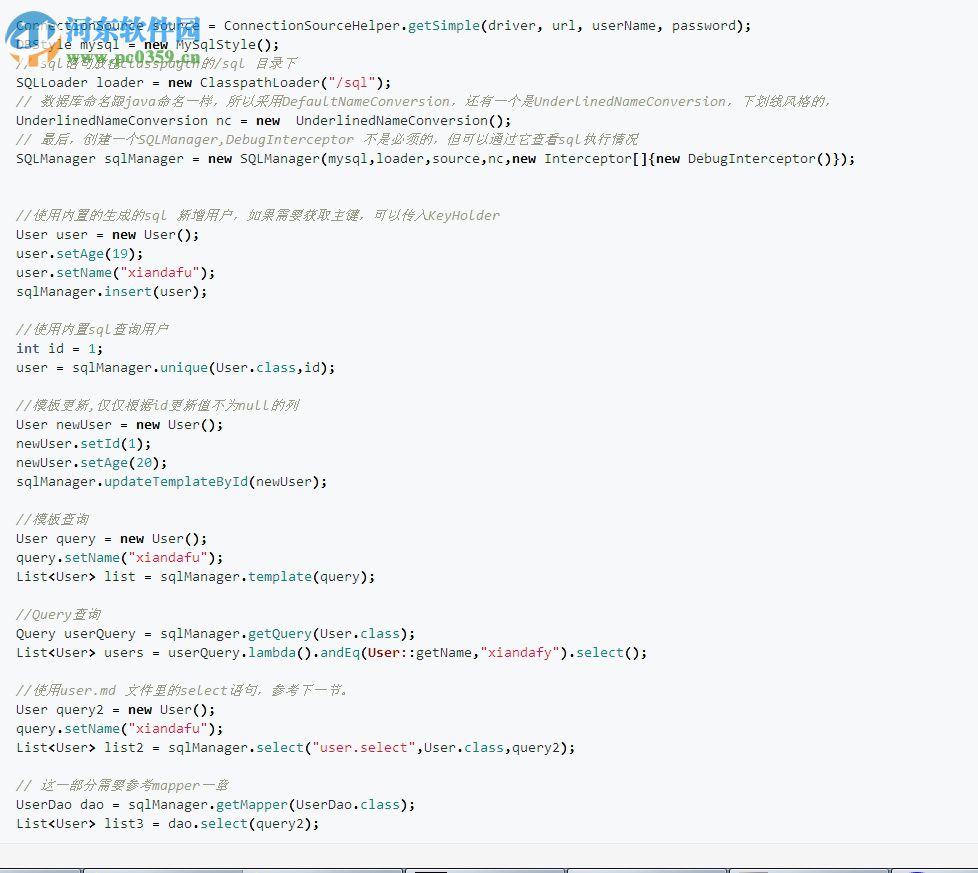The image size is (978, 873).
Task: Click the comment mentioning KeyHolder
Action: (258, 216)
